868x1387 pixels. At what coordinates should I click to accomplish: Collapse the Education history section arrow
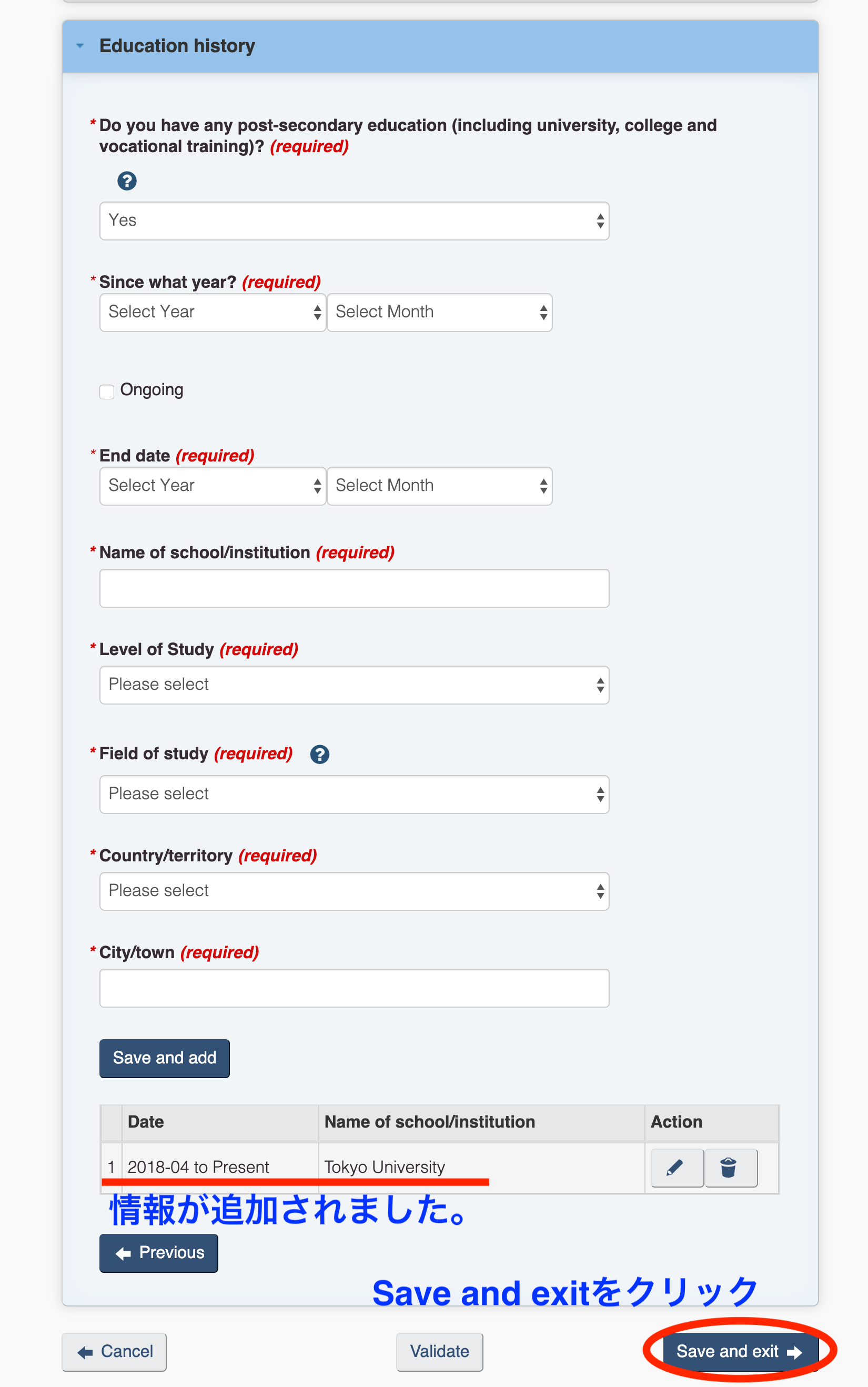80,46
